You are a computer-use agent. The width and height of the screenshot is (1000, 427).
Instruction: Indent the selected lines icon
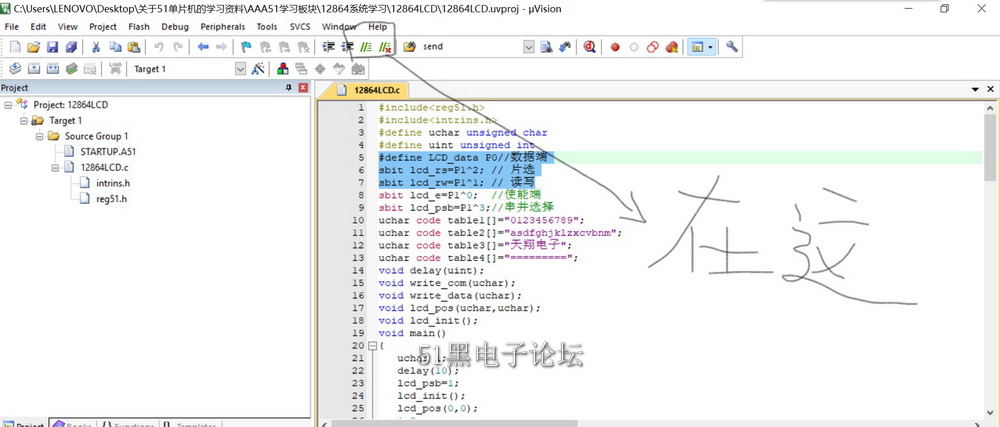click(328, 47)
